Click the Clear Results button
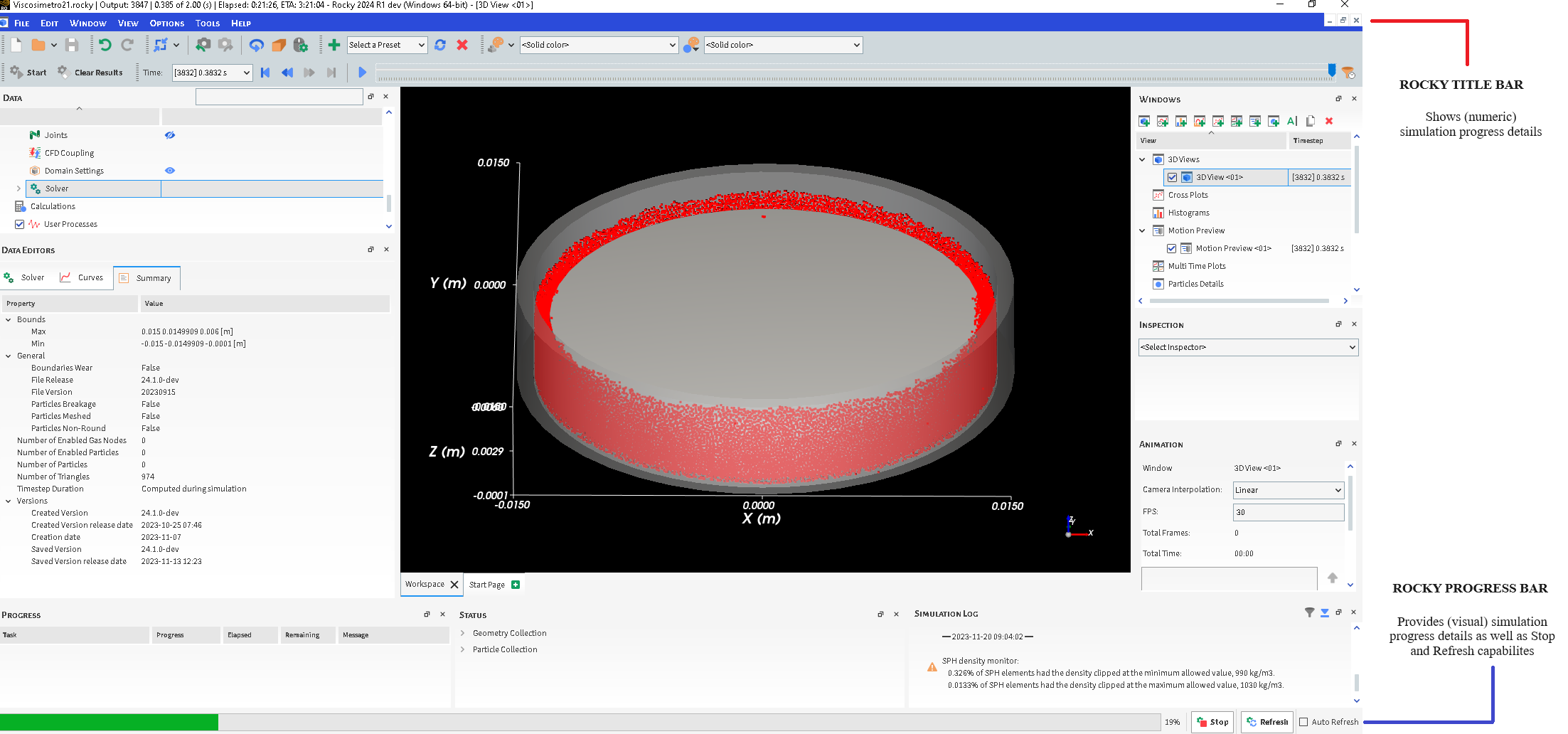 pyautogui.click(x=90, y=73)
